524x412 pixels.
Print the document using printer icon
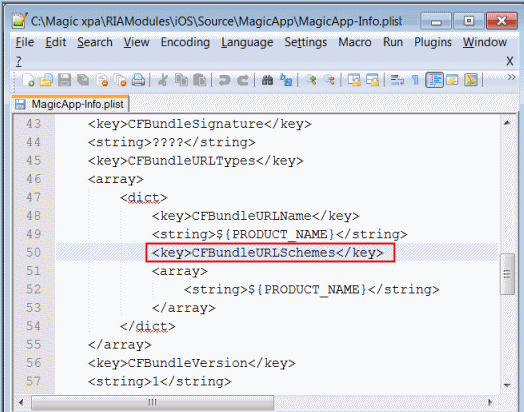(138, 80)
